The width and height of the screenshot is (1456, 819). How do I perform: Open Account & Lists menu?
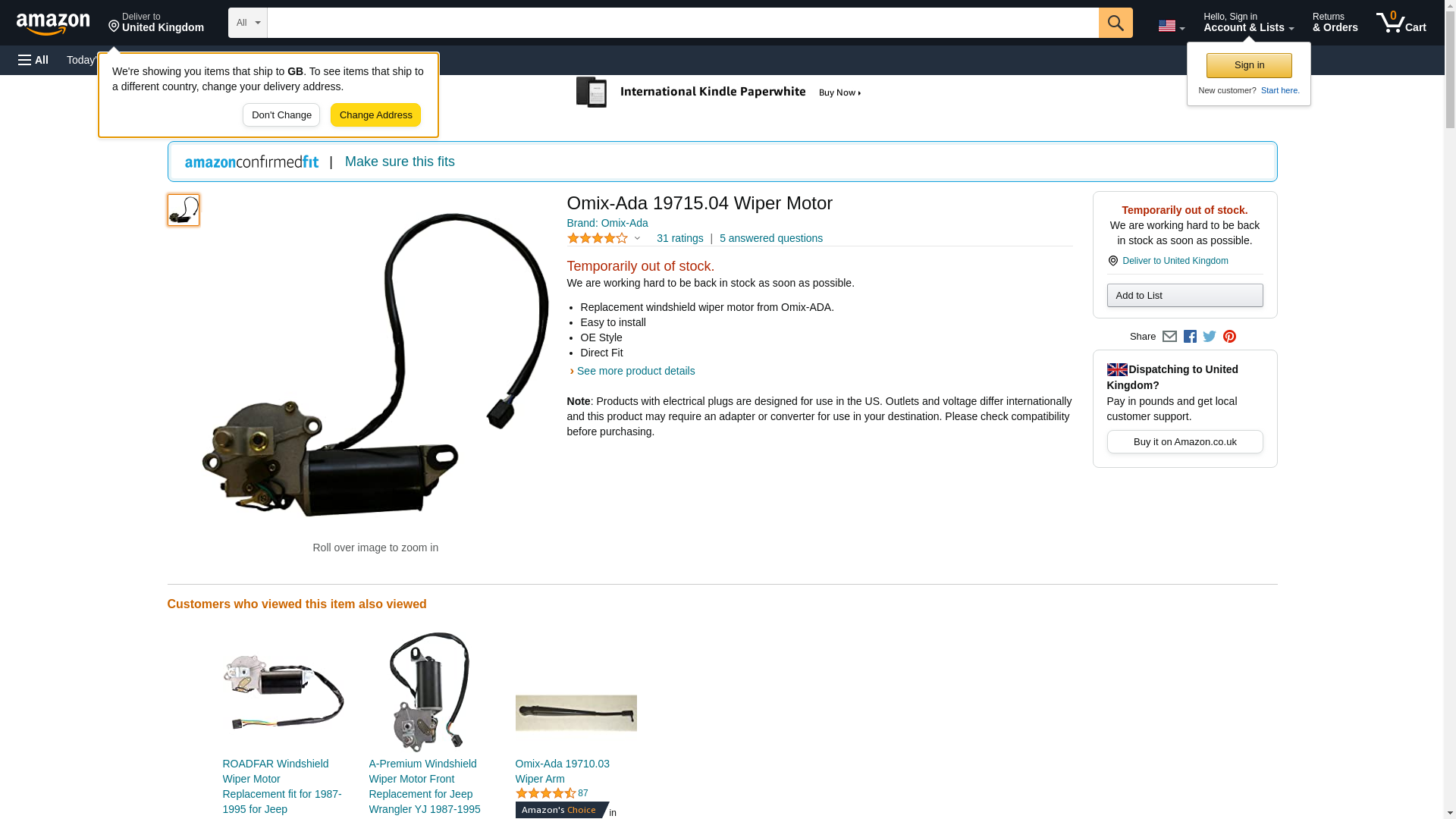pyautogui.click(x=1248, y=23)
